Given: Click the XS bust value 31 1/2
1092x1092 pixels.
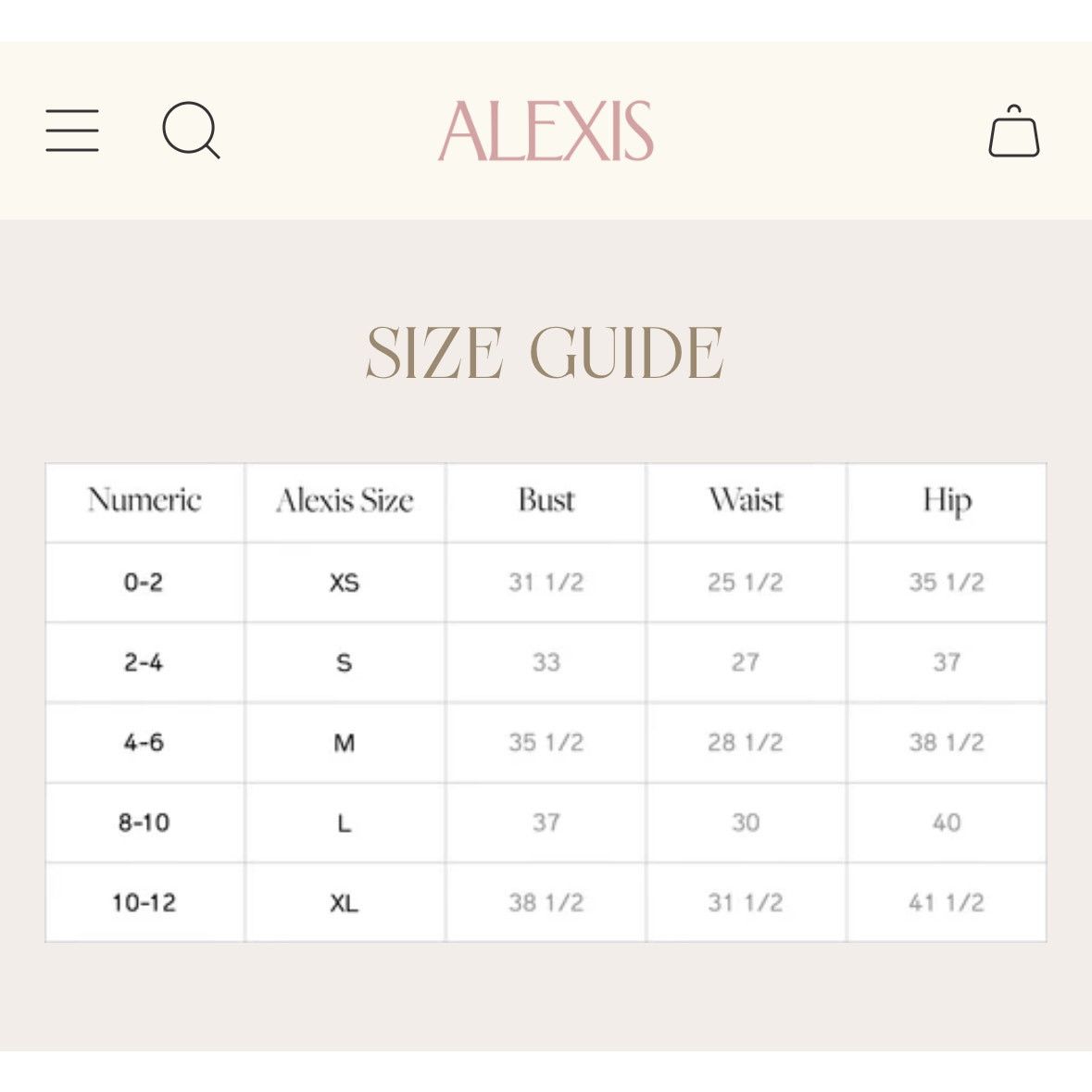Looking at the screenshot, I should [x=546, y=583].
